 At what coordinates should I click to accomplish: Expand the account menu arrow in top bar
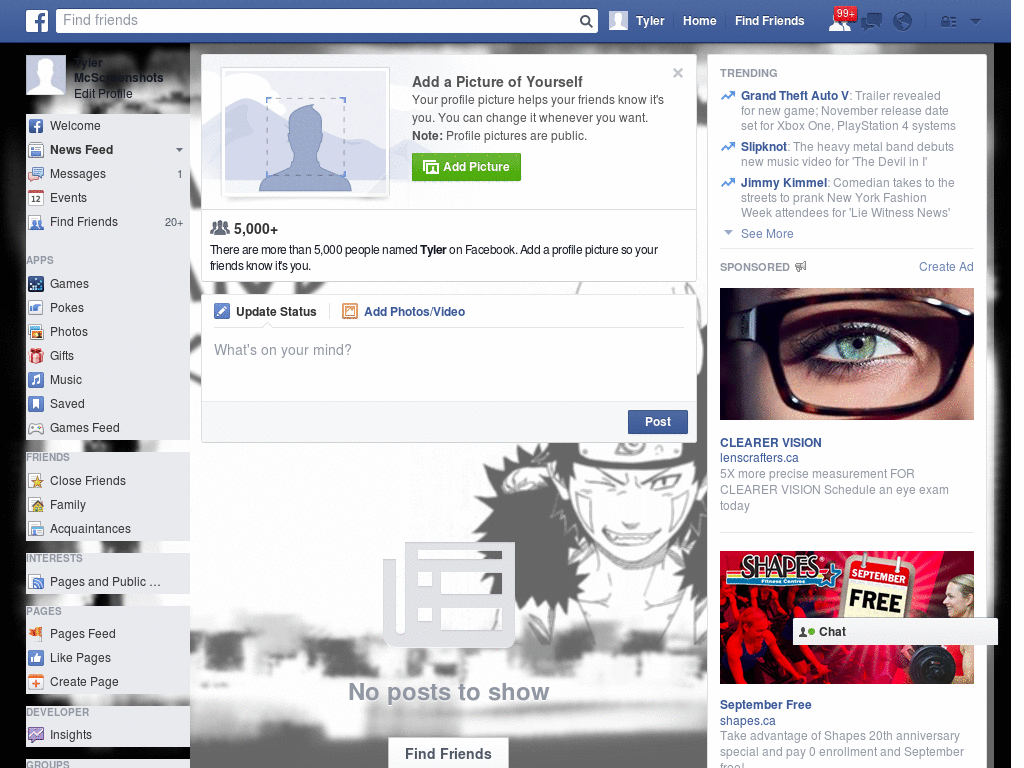point(976,22)
